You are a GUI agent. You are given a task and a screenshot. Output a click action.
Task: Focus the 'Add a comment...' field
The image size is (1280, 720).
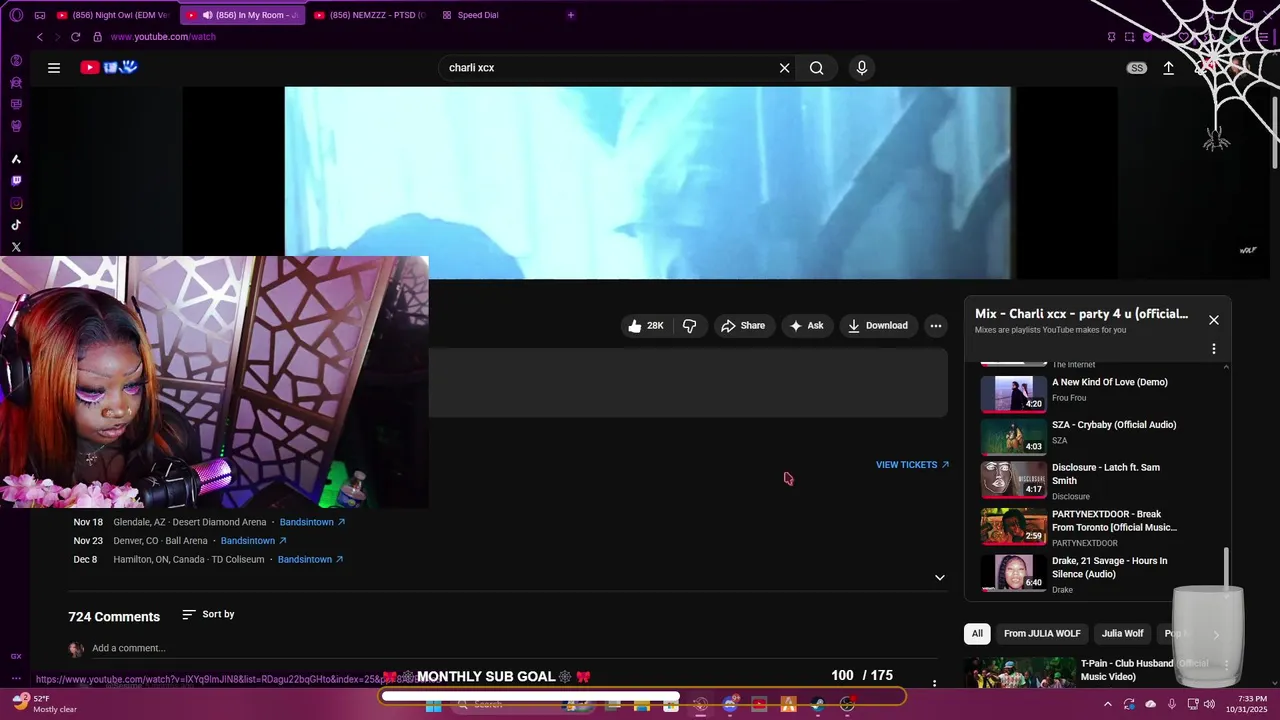click(x=515, y=648)
